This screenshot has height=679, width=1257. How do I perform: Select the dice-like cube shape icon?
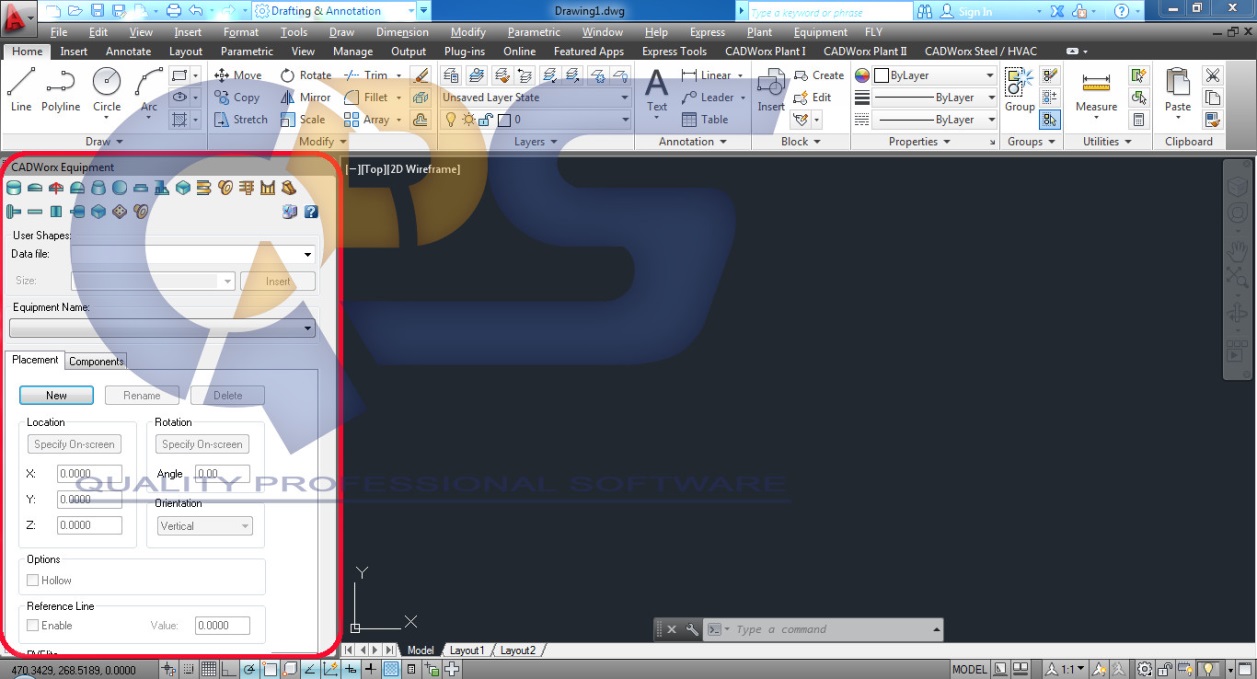[x=119, y=211]
